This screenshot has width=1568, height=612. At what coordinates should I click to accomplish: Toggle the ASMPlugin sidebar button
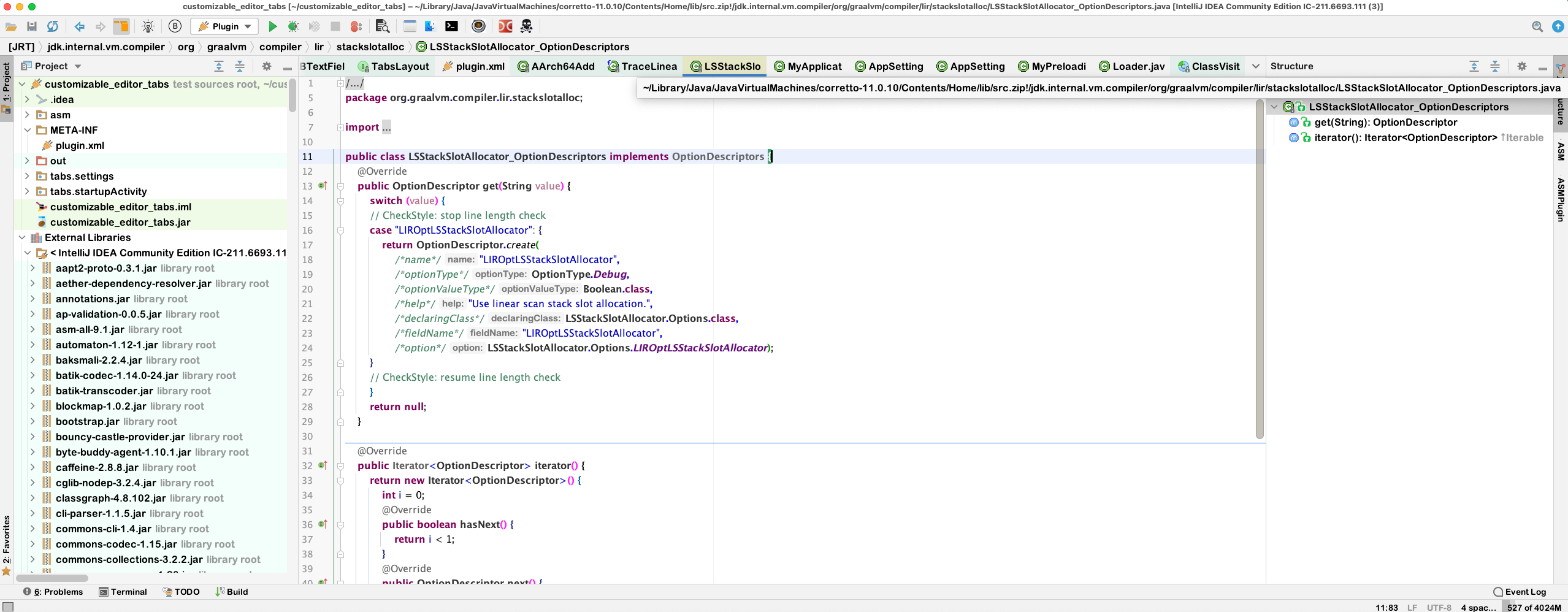pyautogui.click(x=1561, y=199)
